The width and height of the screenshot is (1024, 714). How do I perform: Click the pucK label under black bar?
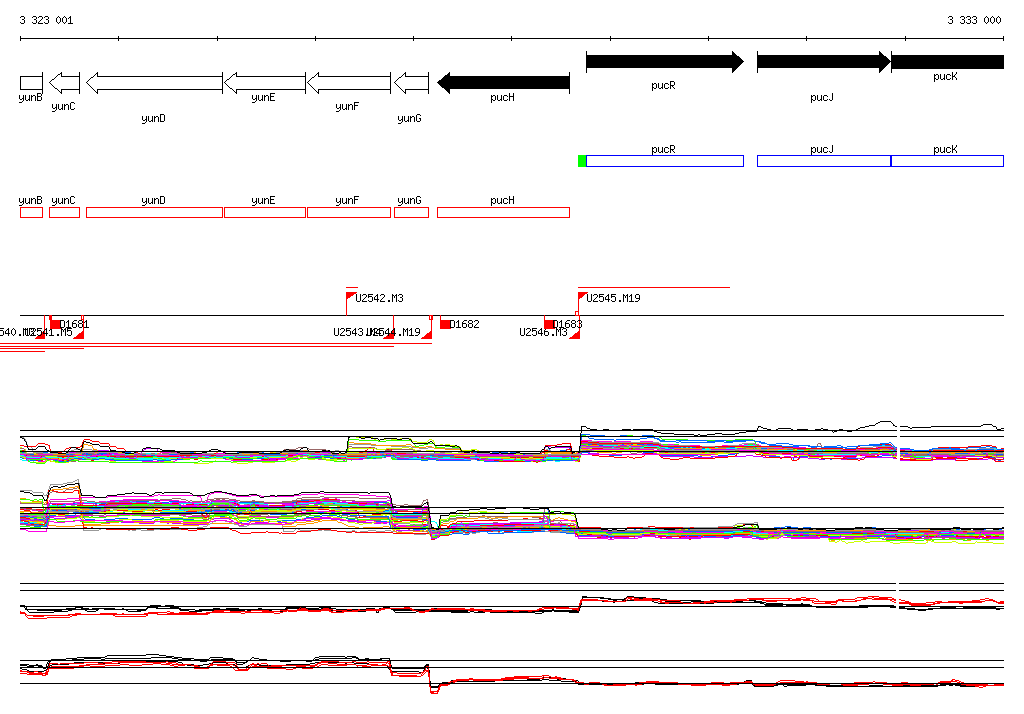pos(945,76)
